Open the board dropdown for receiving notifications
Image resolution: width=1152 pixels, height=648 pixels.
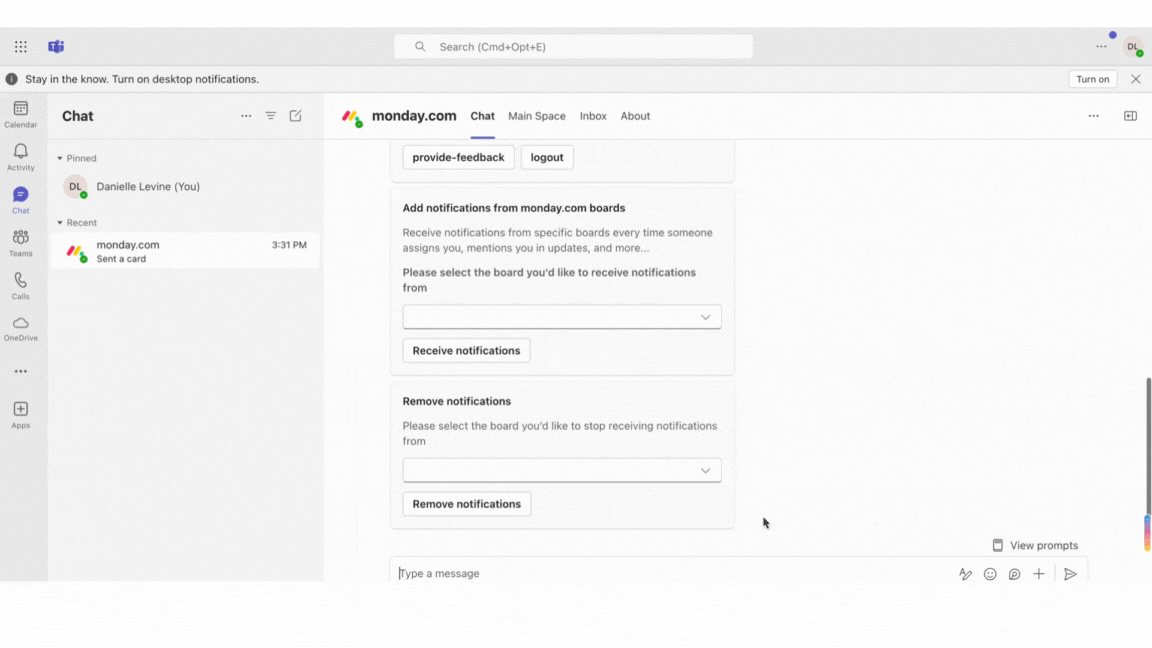coord(562,317)
